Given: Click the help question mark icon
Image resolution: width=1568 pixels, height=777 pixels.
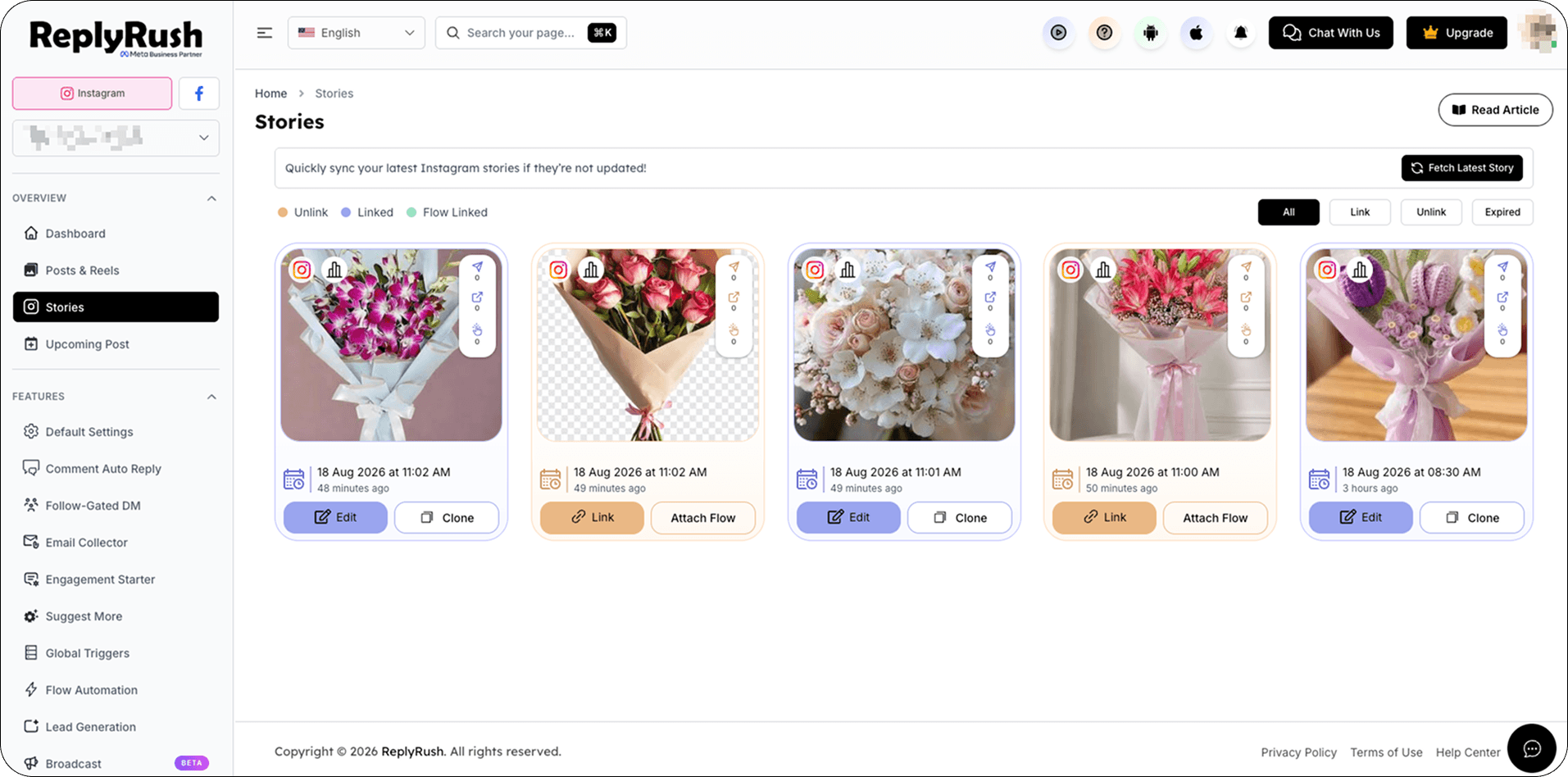Looking at the screenshot, I should [1104, 33].
